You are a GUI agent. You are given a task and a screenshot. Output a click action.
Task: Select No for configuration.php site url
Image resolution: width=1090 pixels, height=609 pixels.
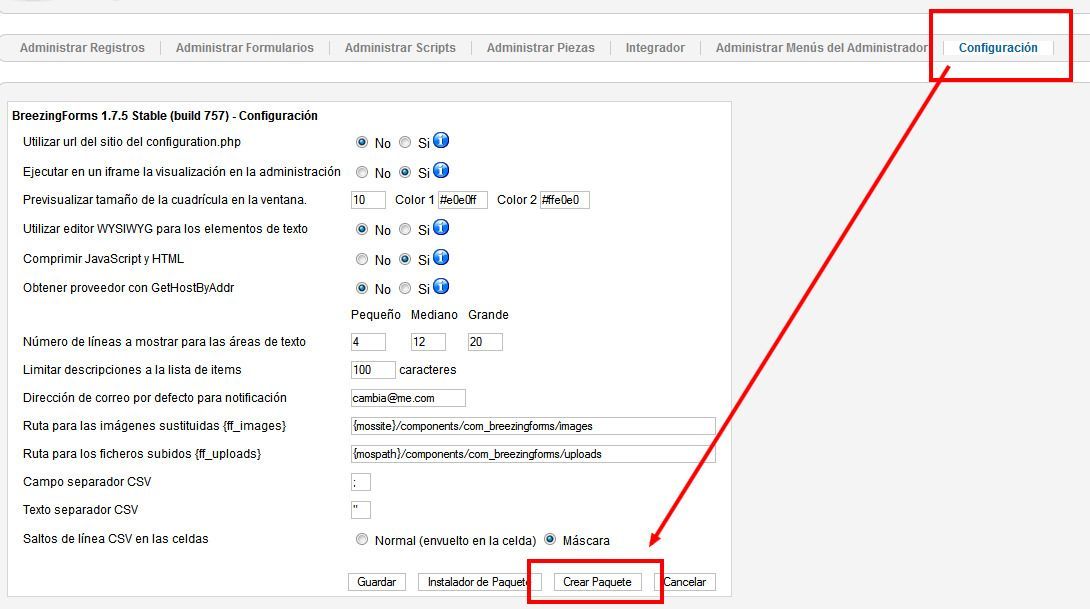(x=361, y=142)
